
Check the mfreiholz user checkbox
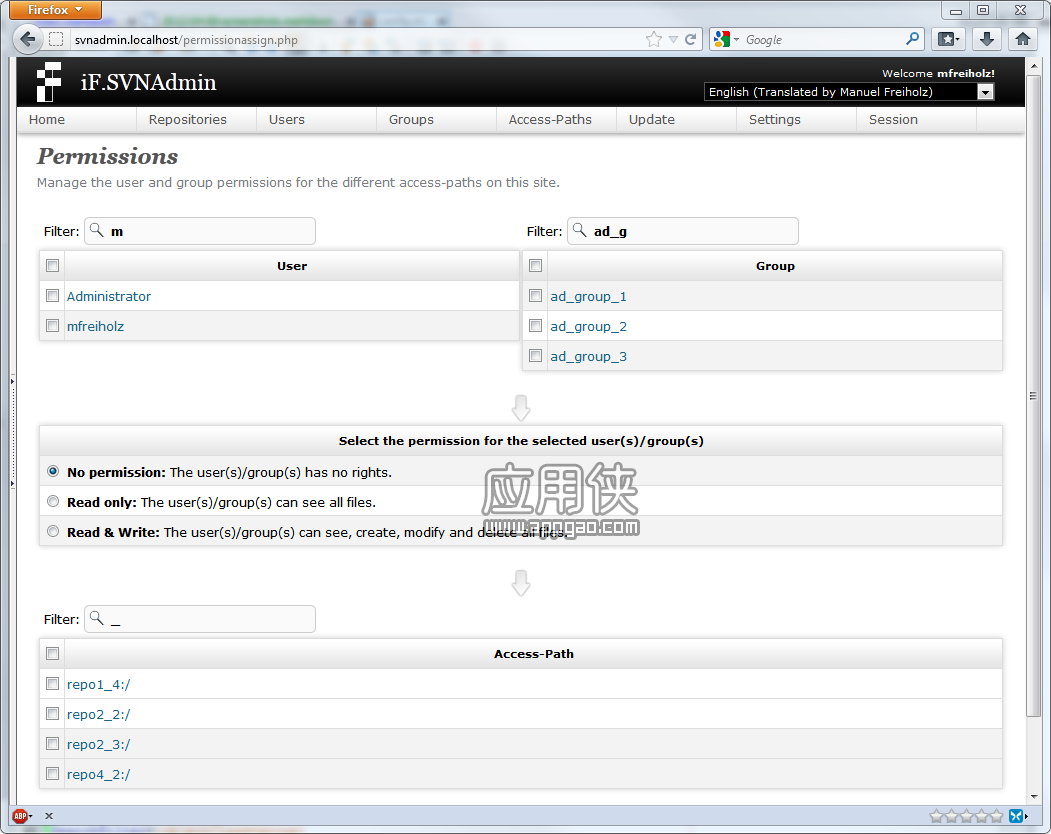[x=52, y=326]
